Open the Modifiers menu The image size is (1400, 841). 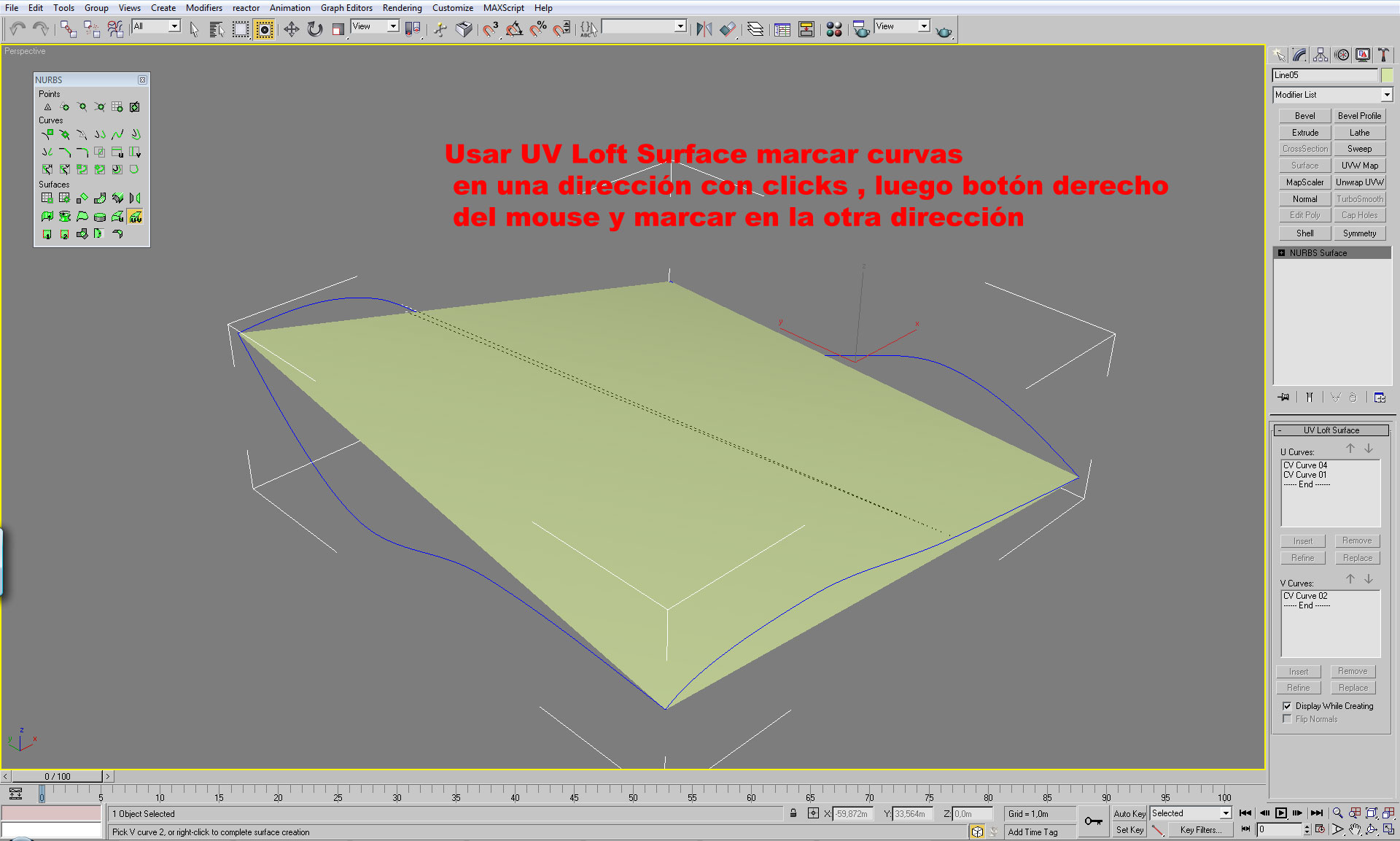[203, 8]
